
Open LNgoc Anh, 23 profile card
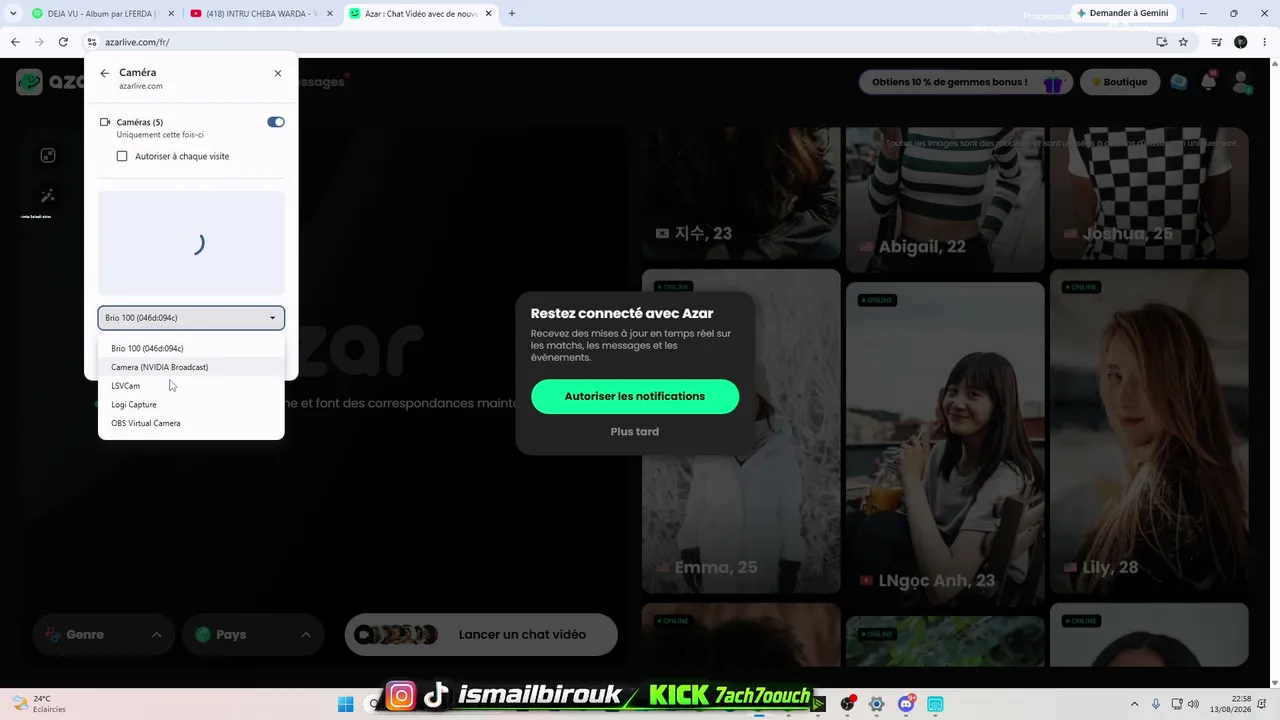coord(944,444)
